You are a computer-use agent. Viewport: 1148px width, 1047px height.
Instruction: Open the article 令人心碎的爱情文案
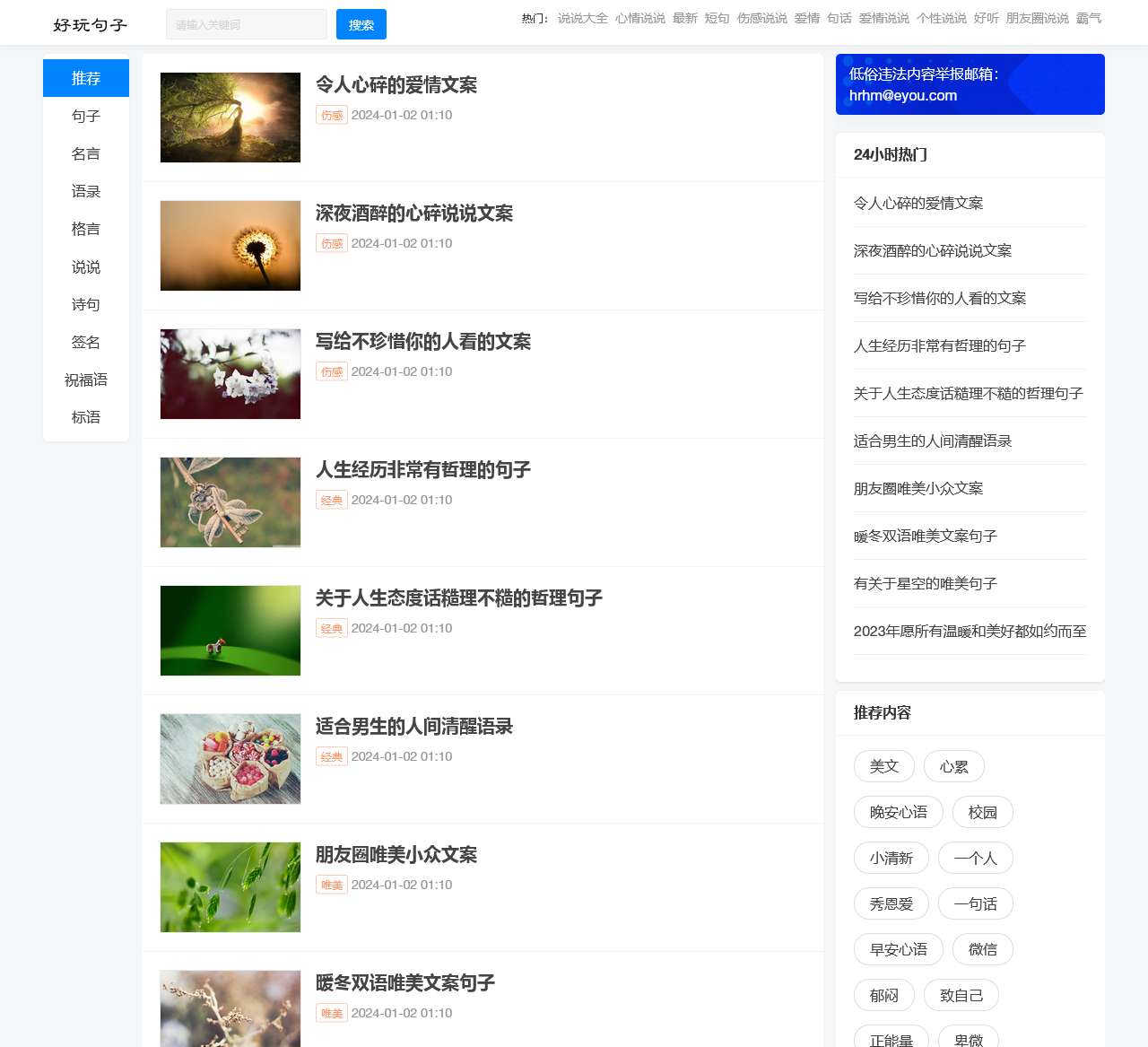point(396,86)
